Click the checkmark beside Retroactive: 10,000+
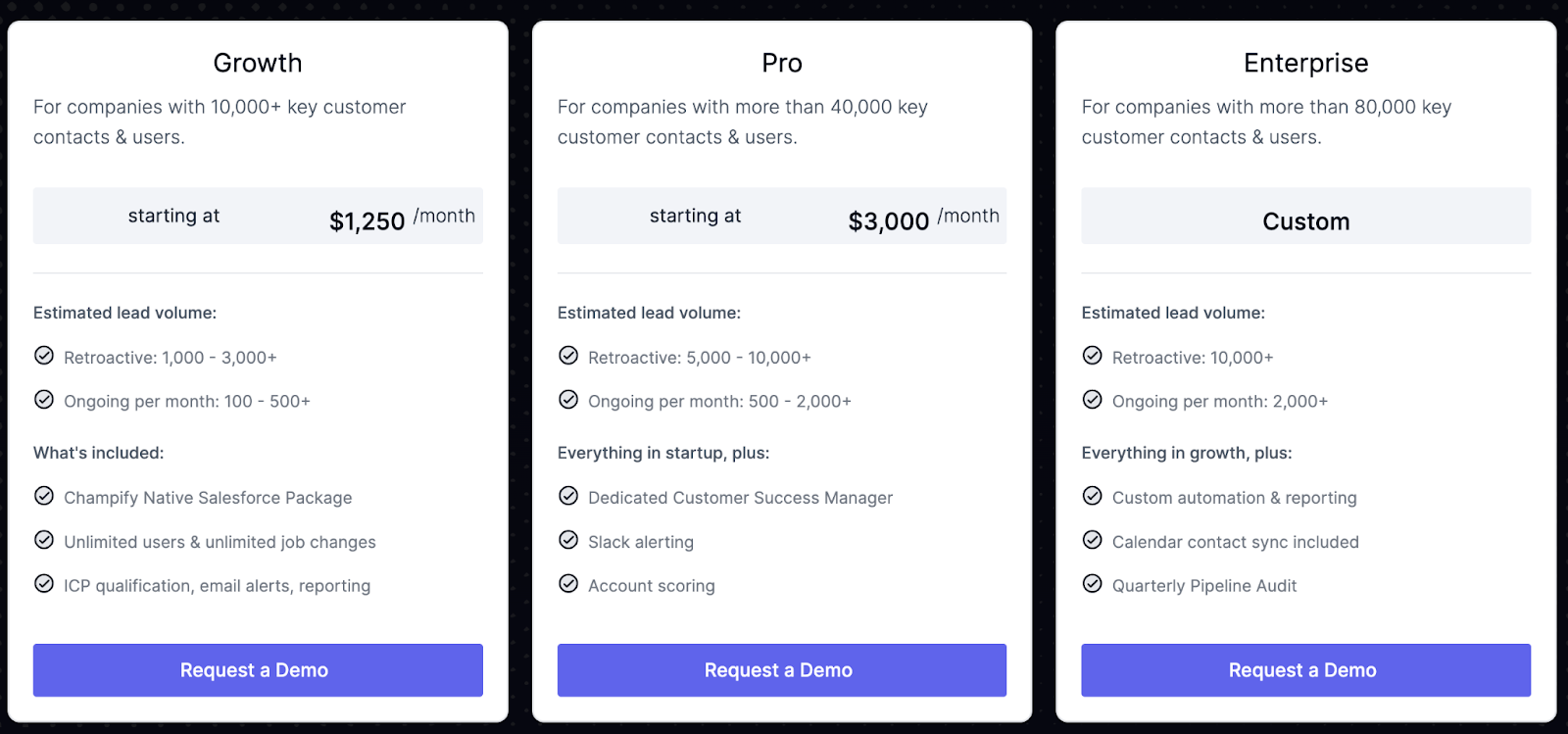Viewport: 1568px width, 734px height. point(1093,356)
